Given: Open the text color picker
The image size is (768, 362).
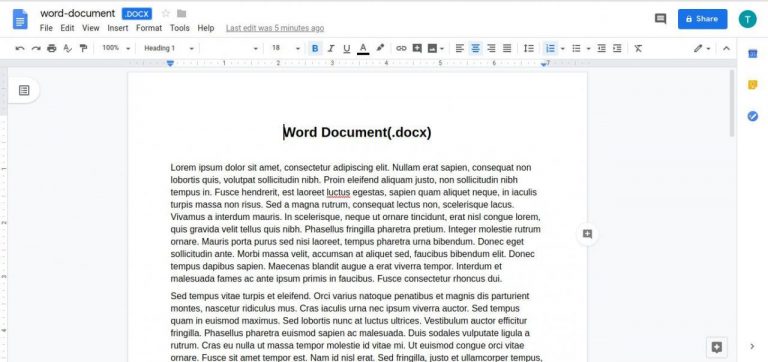Looking at the screenshot, I should [363, 48].
